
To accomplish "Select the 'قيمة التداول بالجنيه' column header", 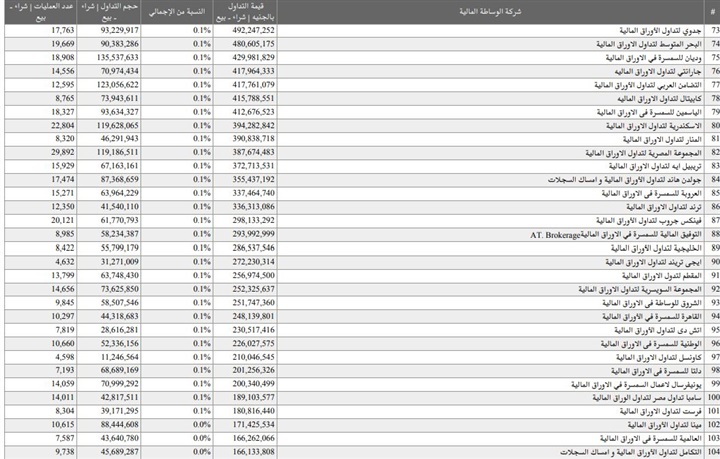I will pos(245,12).
